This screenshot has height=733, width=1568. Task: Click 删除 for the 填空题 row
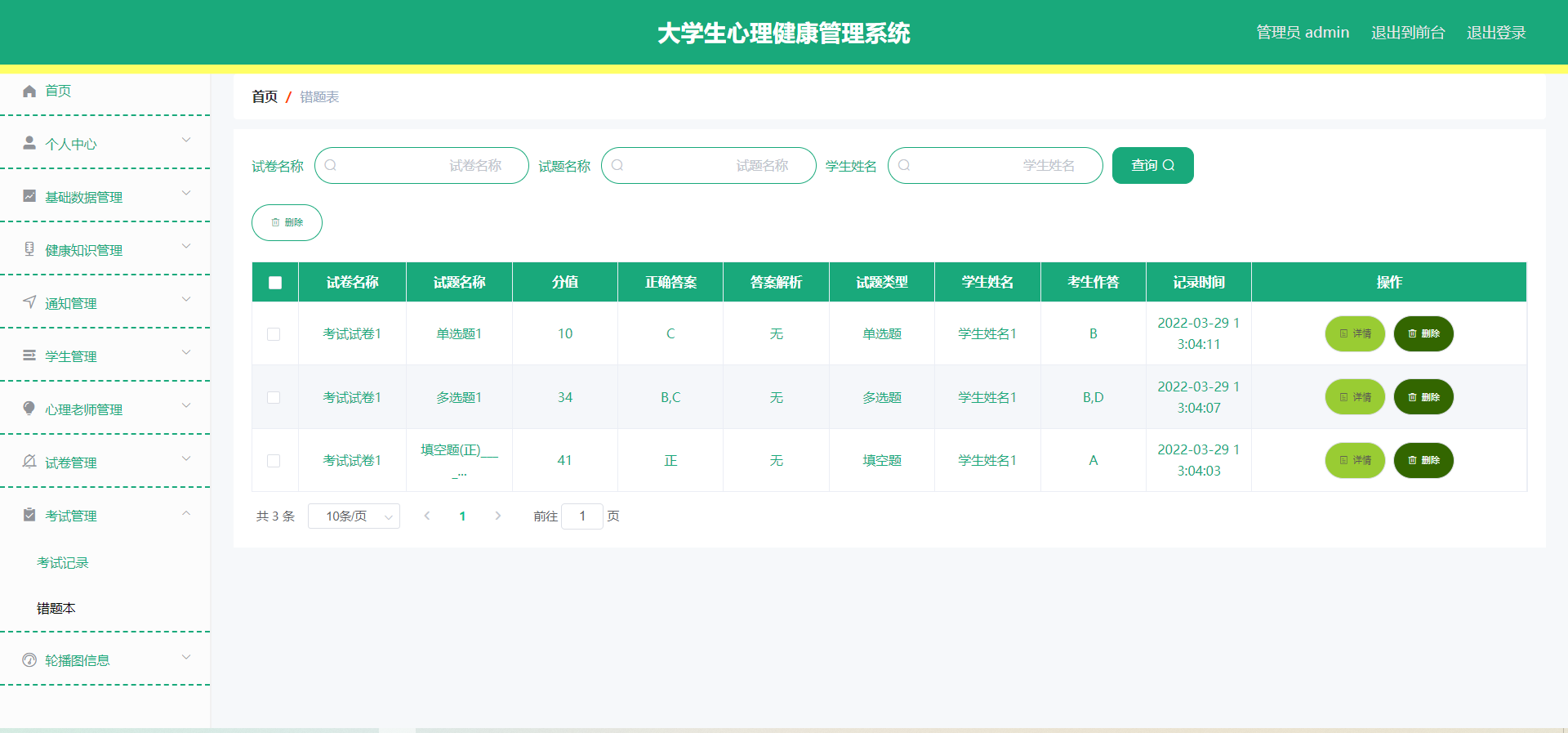click(1423, 460)
